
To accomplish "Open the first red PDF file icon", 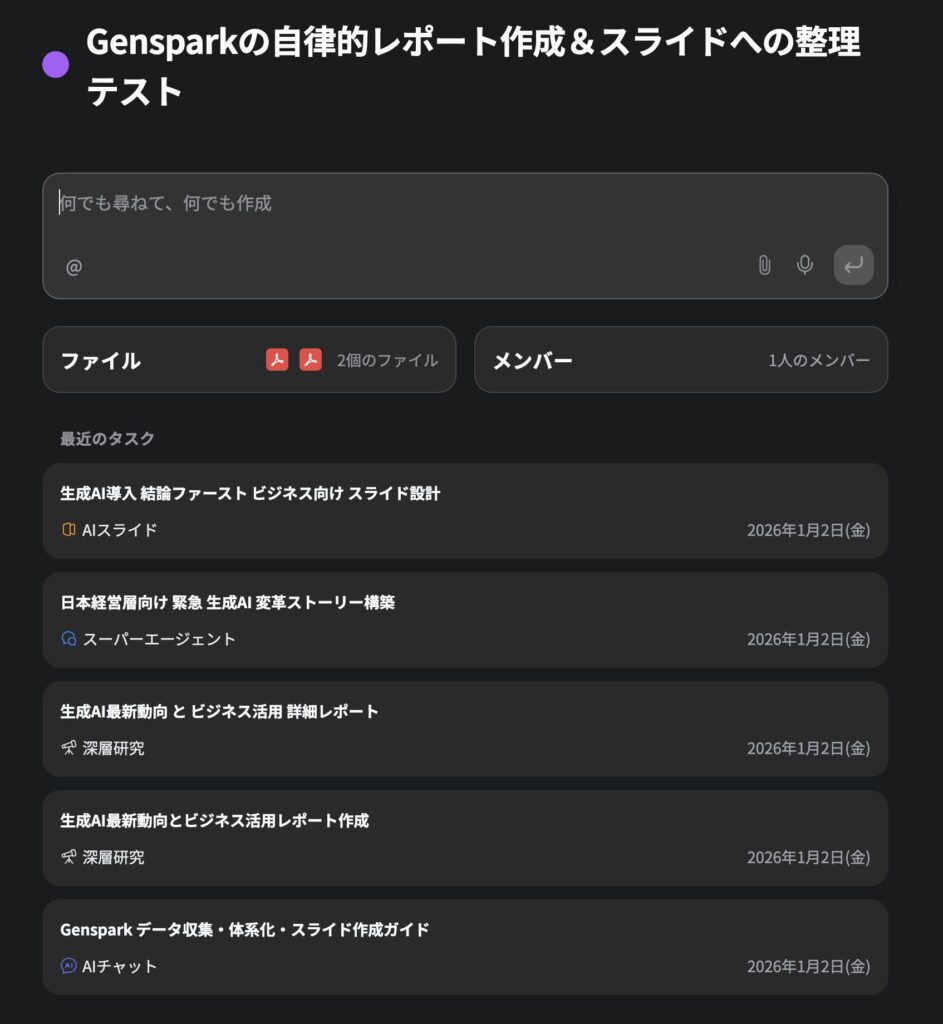I will pyautogui.click(x=277, y=360).
